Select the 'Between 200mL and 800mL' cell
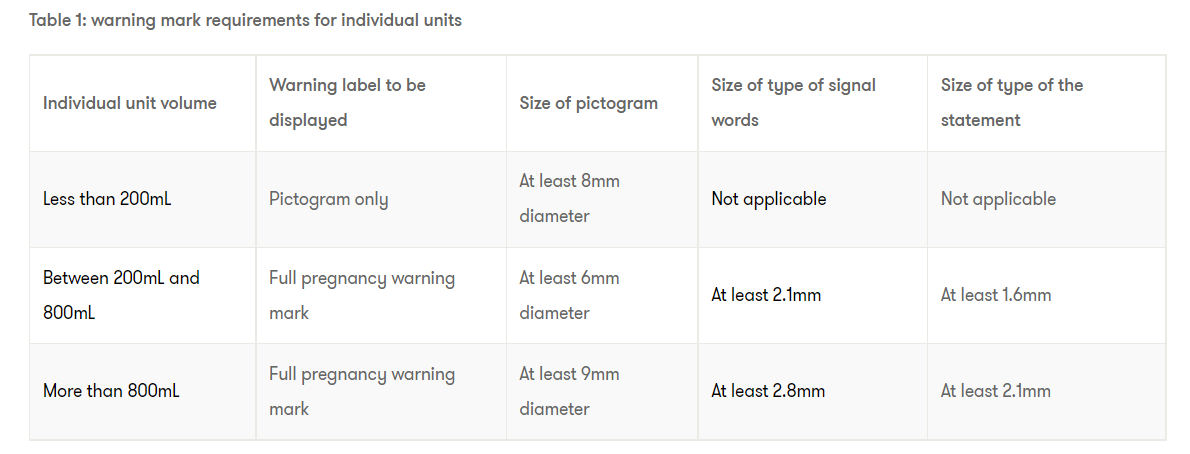 tap(121, 295)
